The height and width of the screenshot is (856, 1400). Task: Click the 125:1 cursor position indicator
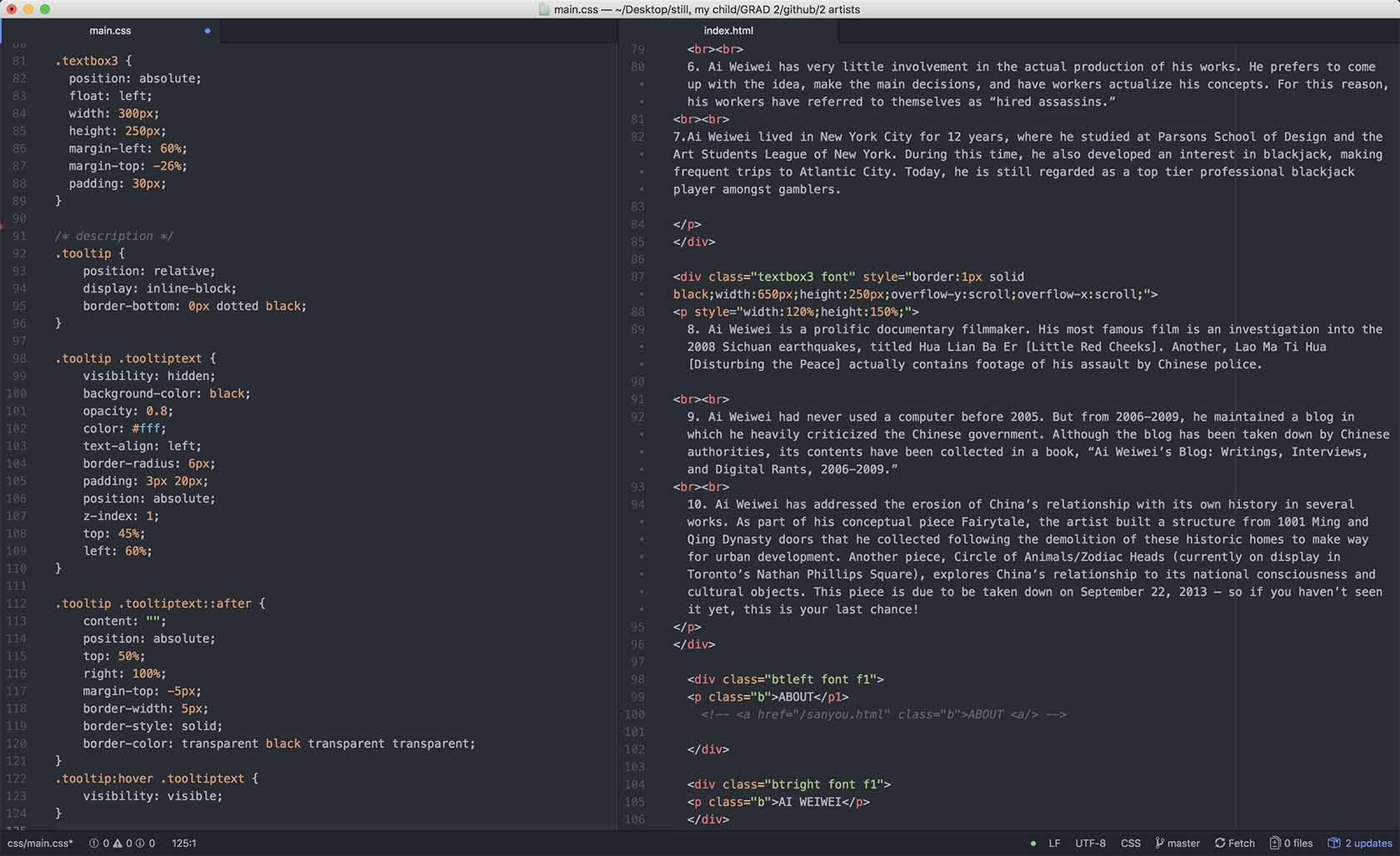pos(183,843)
